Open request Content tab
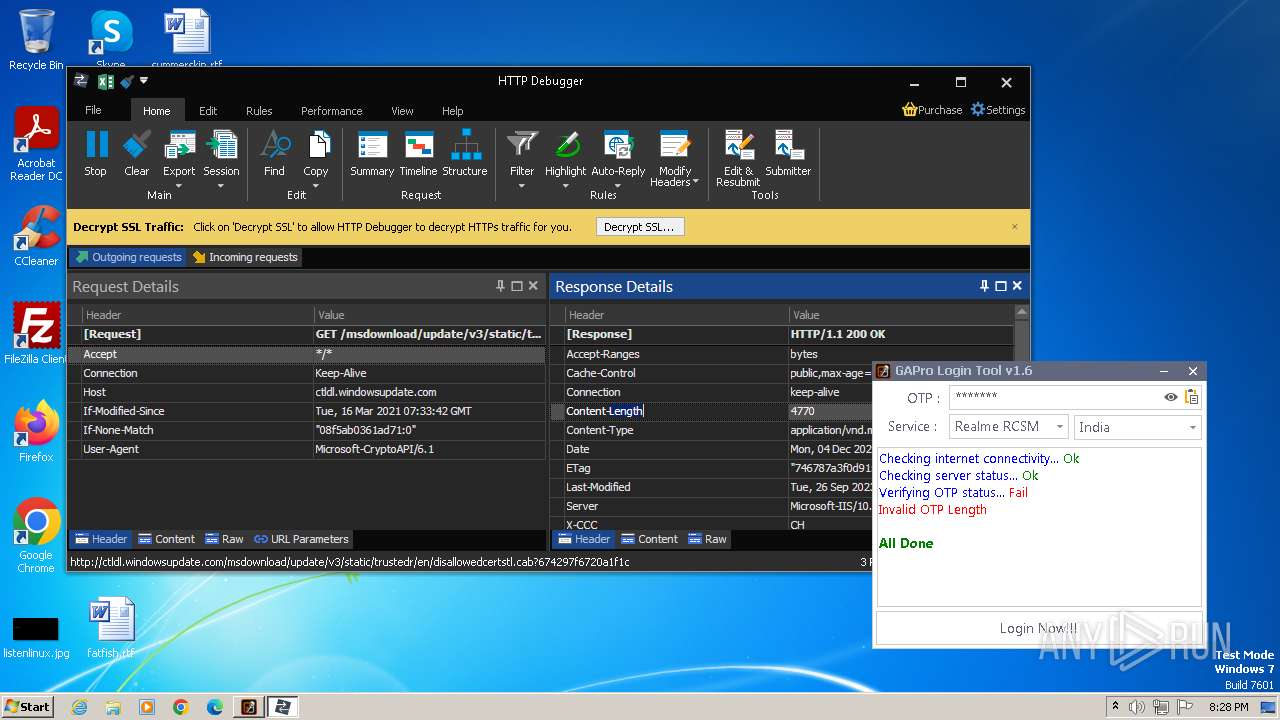This screenshot has height=720, width=1280. pyautogui.click(x=166, y=539)
